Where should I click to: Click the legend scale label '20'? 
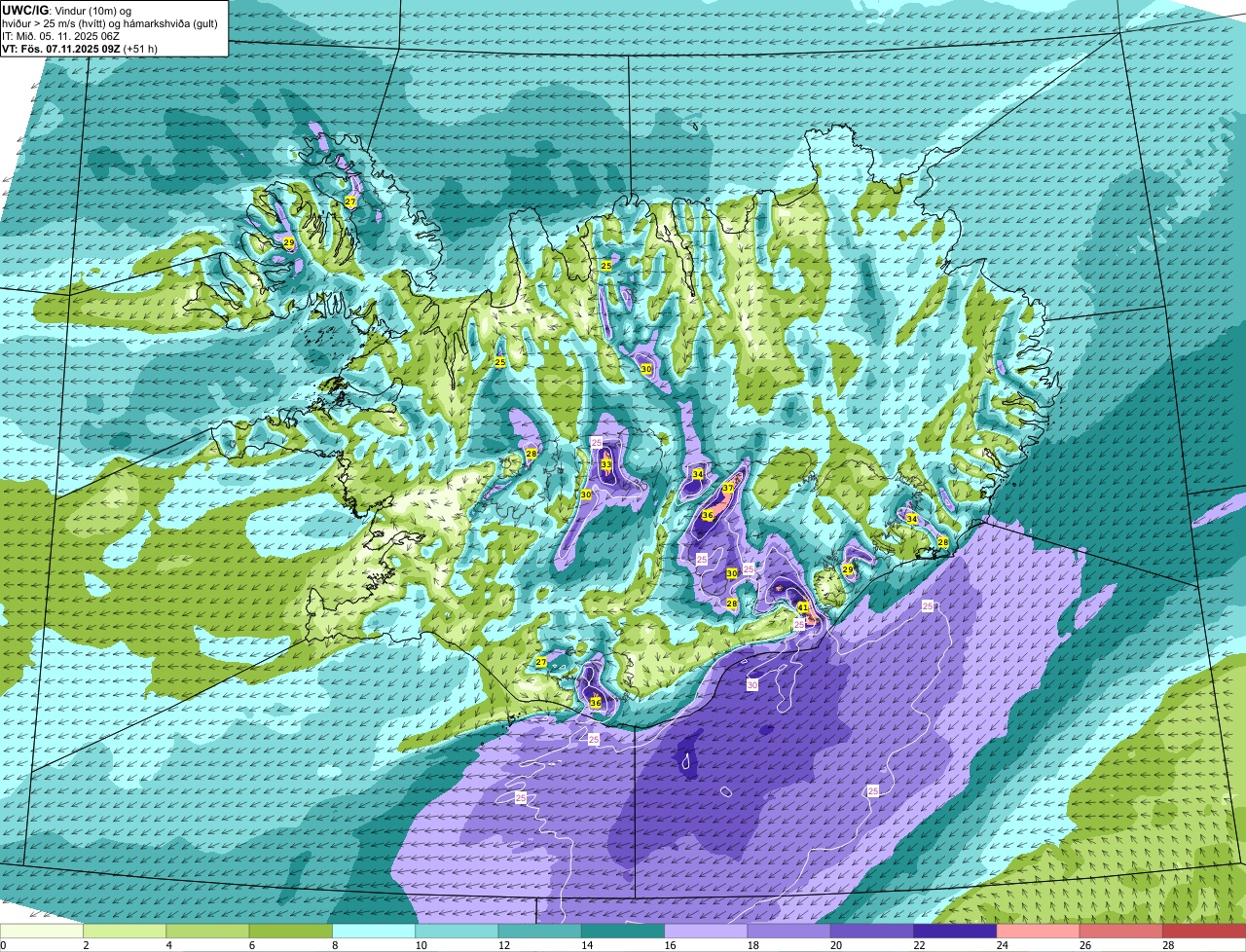coord(834,945)
